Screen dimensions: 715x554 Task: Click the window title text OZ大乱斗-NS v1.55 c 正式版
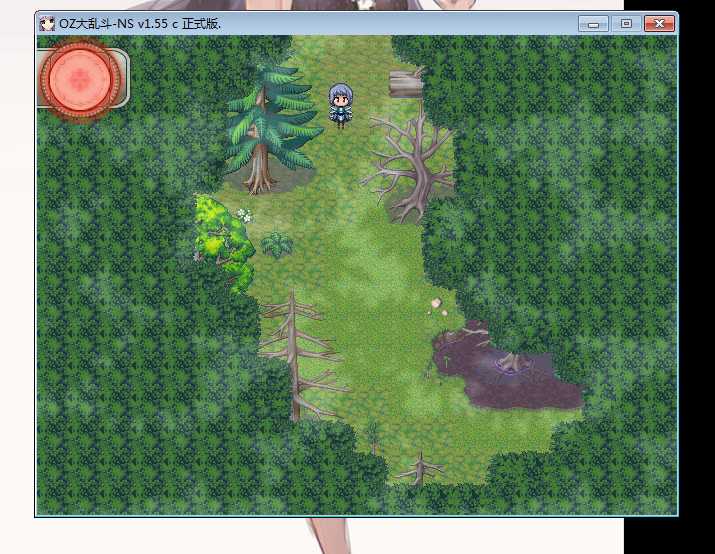tap(140, 24)
